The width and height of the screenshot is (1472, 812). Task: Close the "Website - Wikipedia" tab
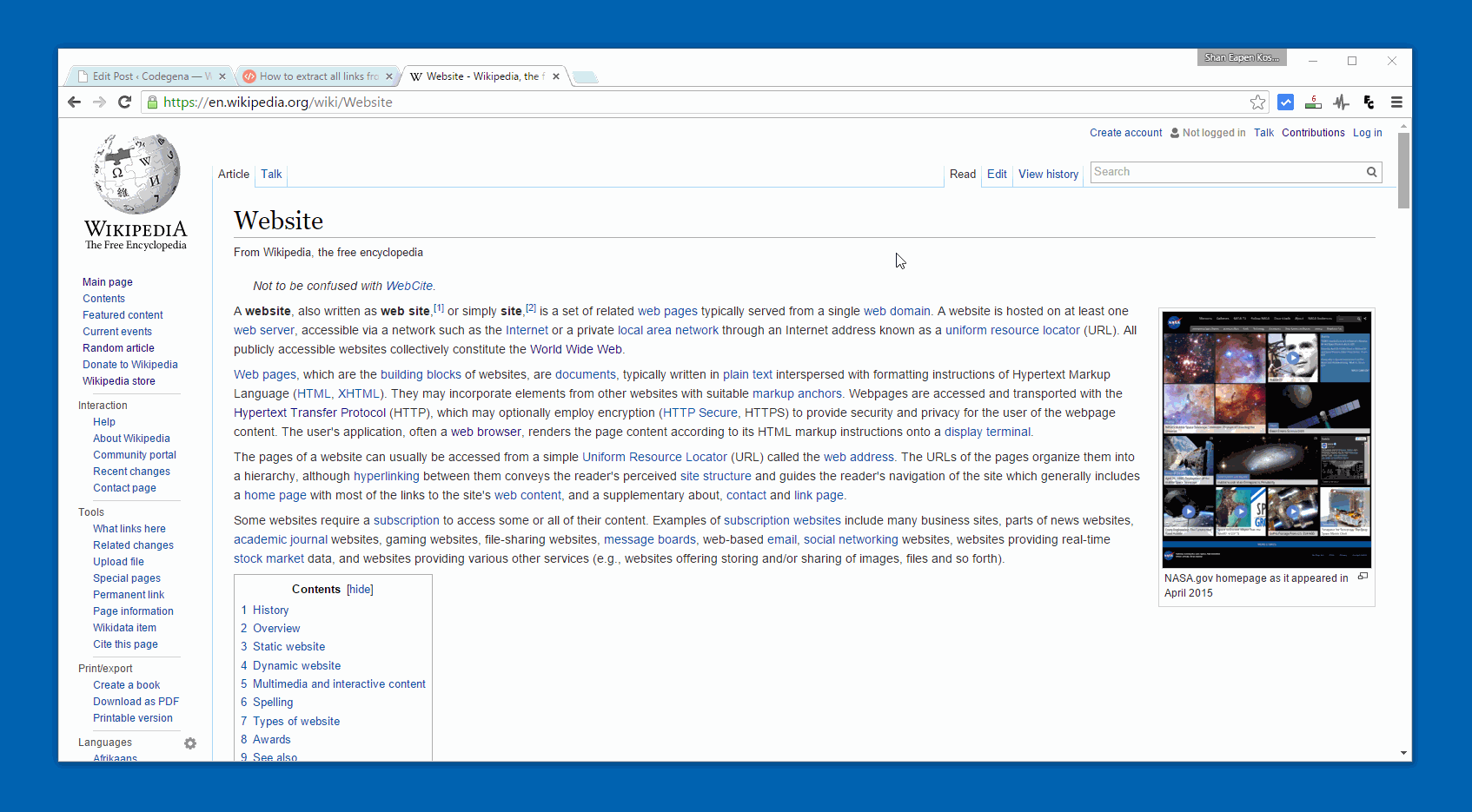[x=556, y=76]
